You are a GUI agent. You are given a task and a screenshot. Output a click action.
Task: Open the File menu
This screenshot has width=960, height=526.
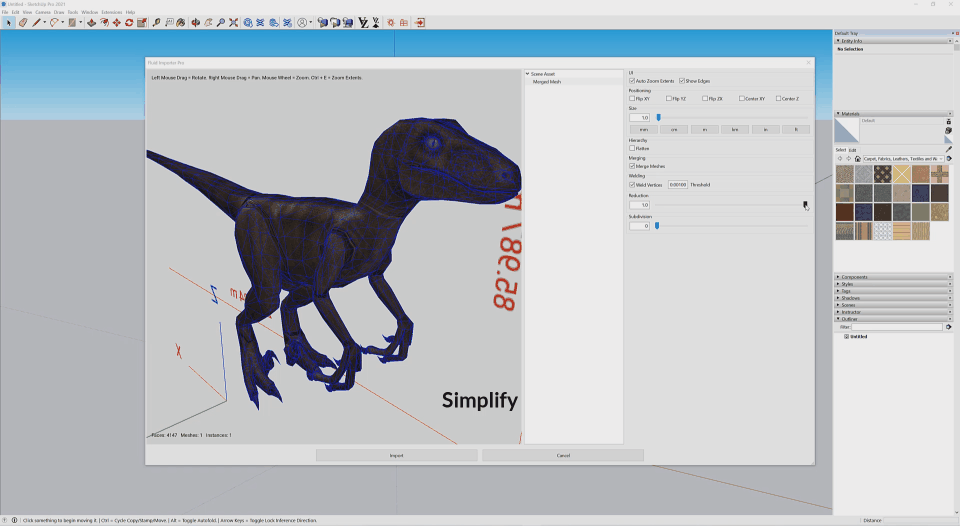[5, 12]
